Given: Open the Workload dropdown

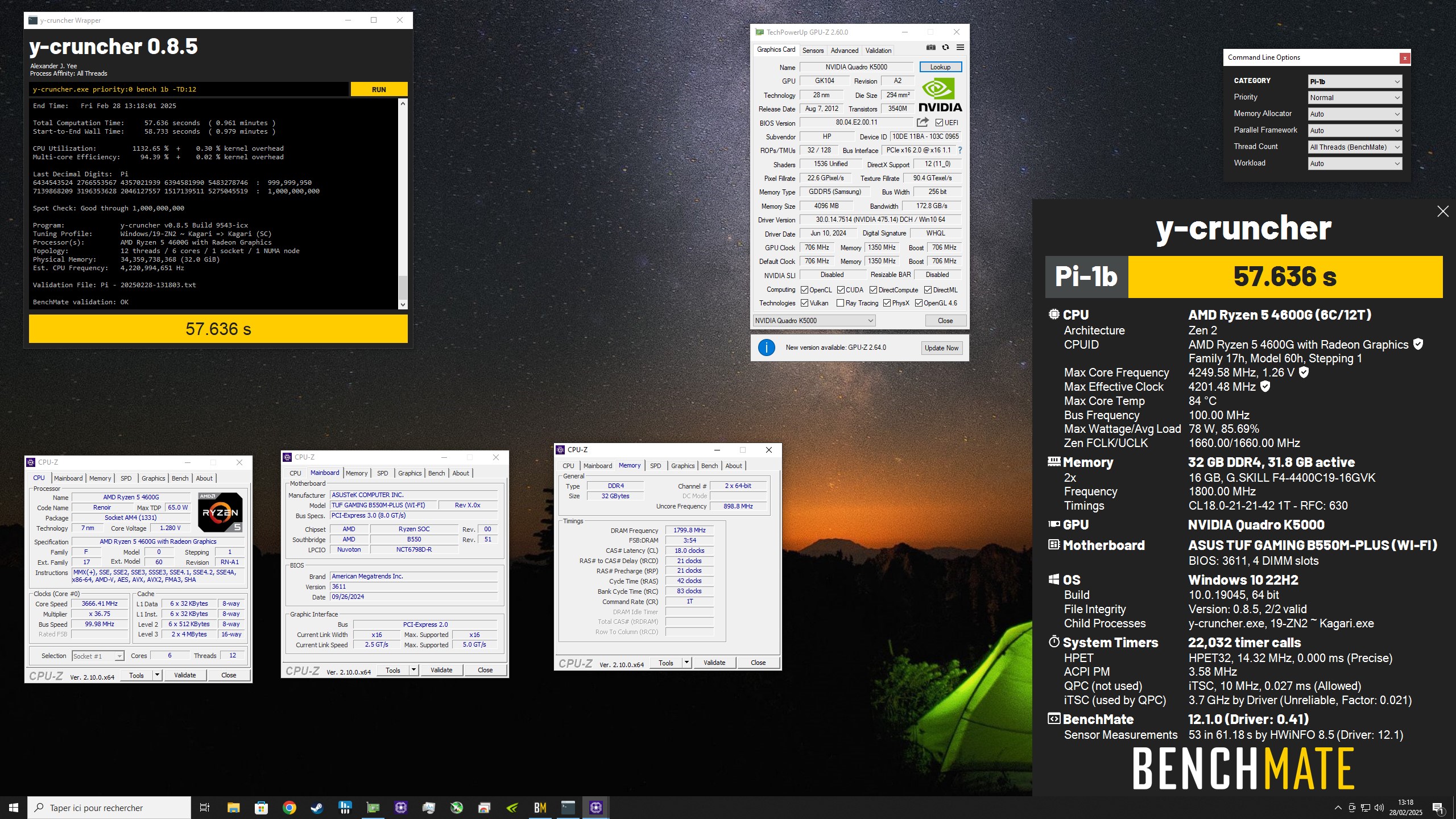Looking at the screenshot, I should pos(1355,164).
